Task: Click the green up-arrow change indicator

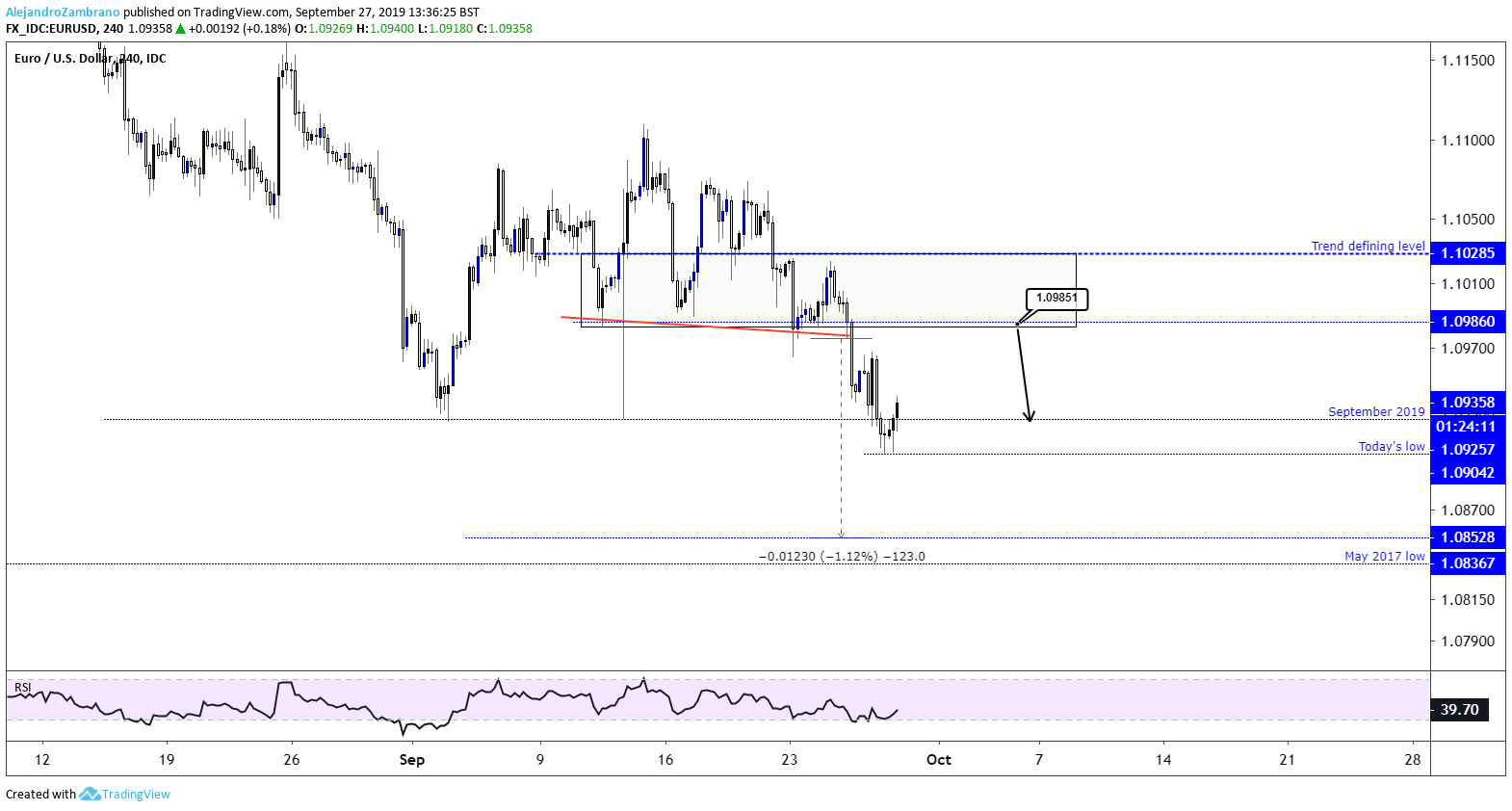Action: [x=181, y=29]
